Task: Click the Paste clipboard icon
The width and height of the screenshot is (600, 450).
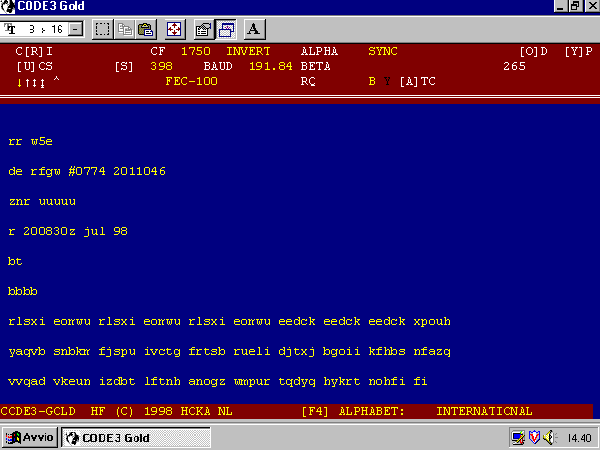Action: point(146,28)
